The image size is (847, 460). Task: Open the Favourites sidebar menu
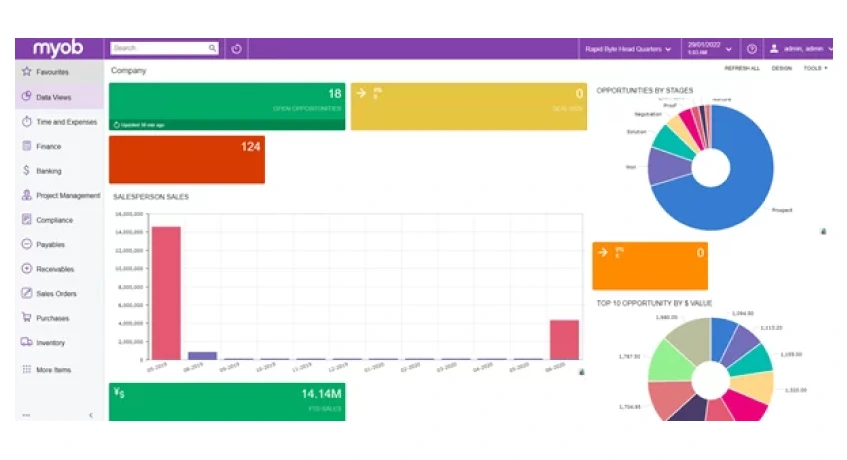[59, 72]
